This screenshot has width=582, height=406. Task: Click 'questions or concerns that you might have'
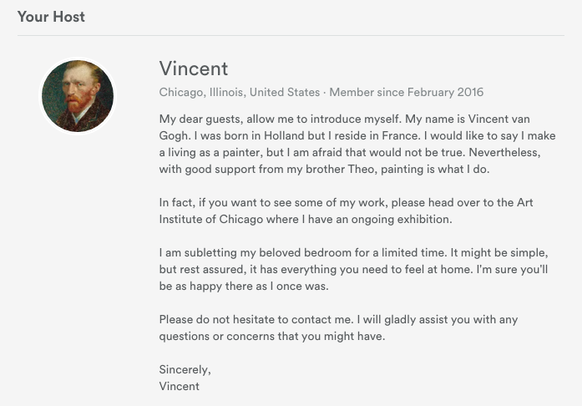(272, 336)
